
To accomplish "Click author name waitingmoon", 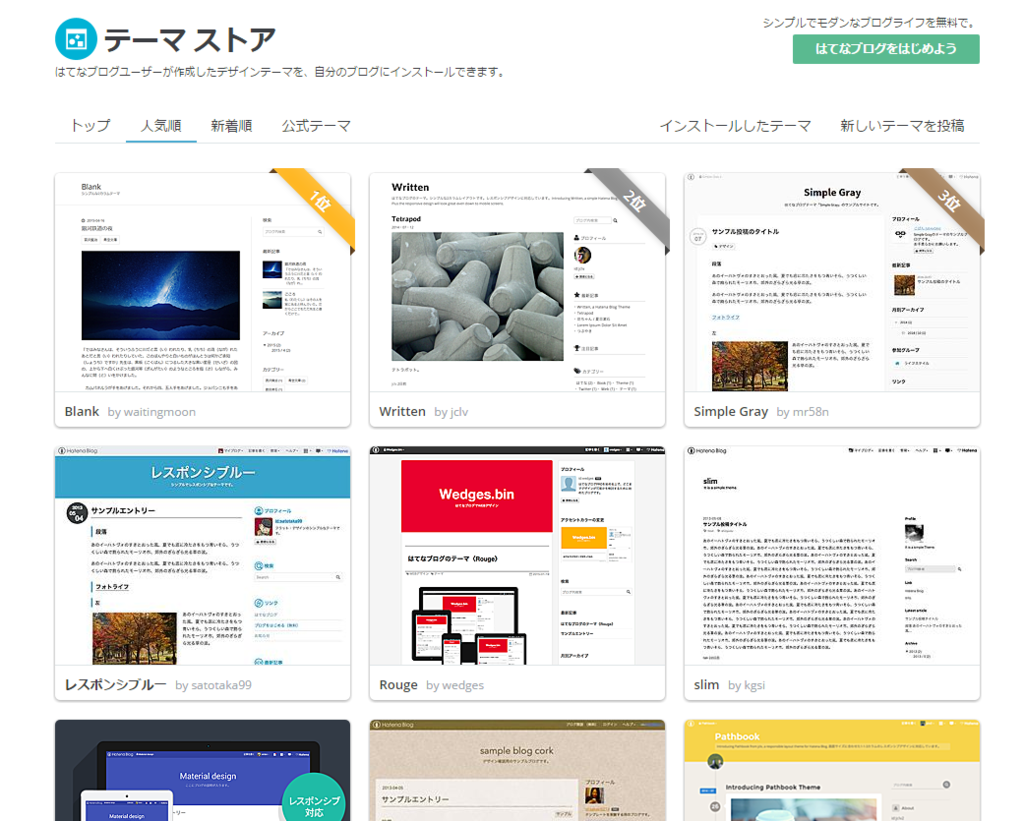I will coord(159,412).
